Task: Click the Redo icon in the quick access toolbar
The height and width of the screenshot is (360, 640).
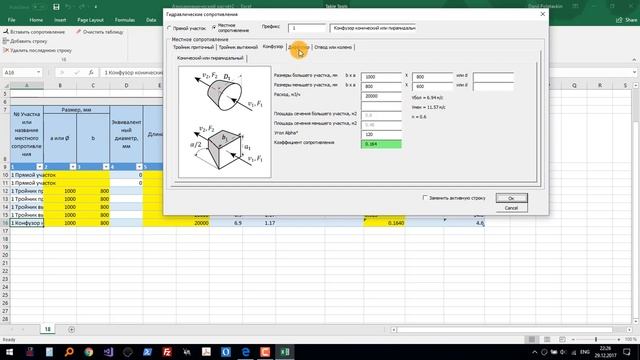Action: [83, 7]
